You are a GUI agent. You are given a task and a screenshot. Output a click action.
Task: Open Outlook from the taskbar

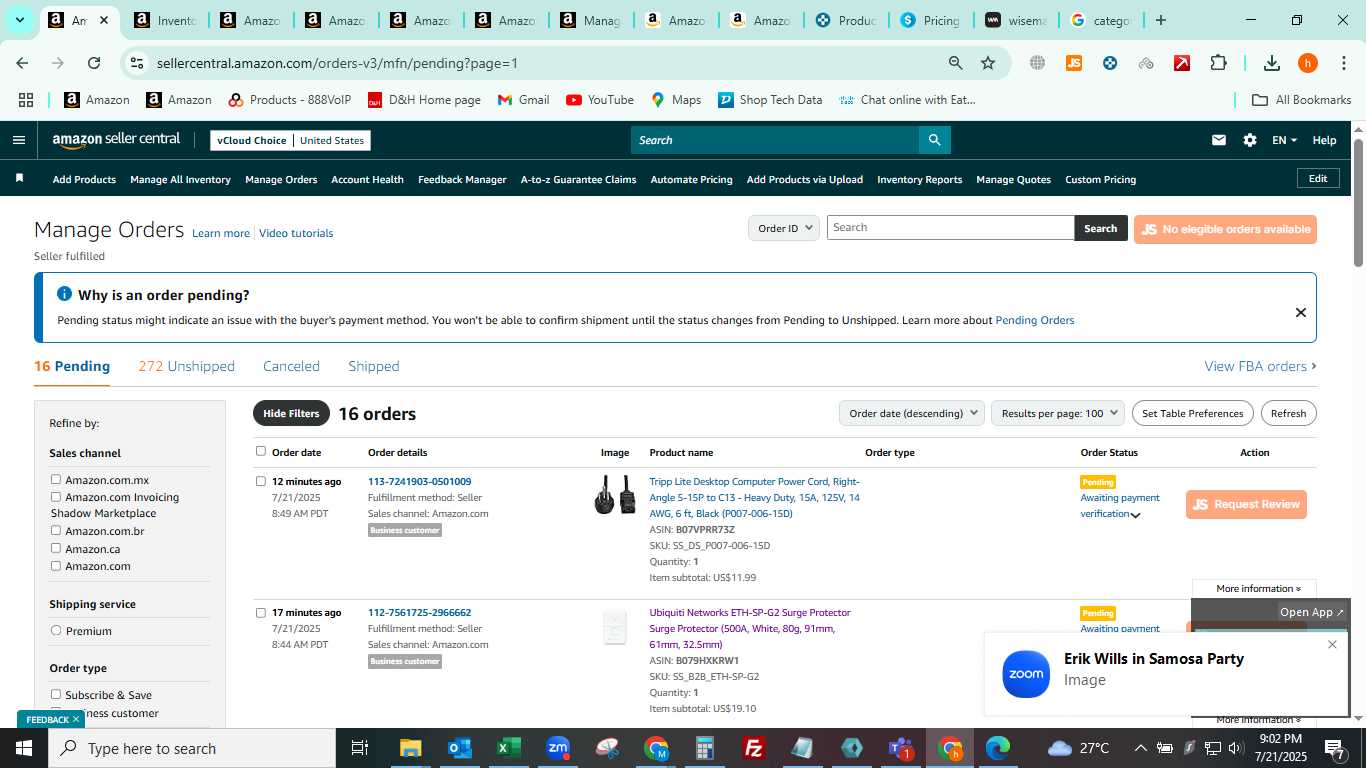[460, 748]
